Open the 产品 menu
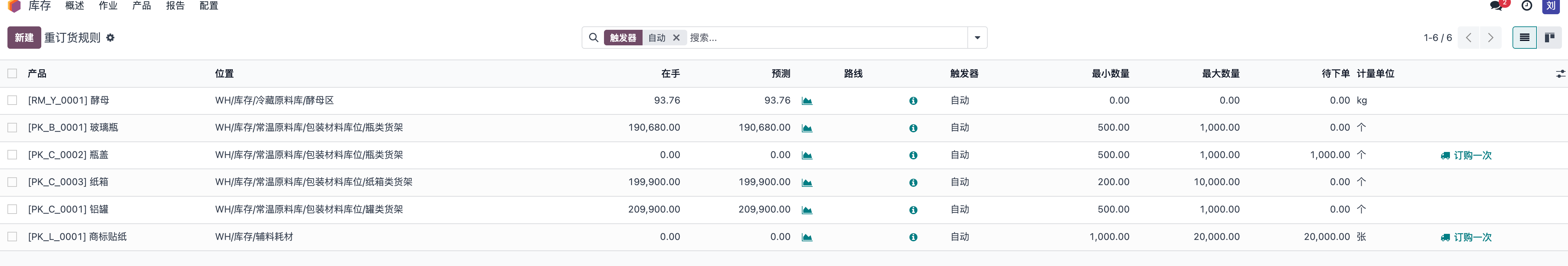Image resolution: width=1568 pixels, height=266 pixels. (x=141, y=5)
